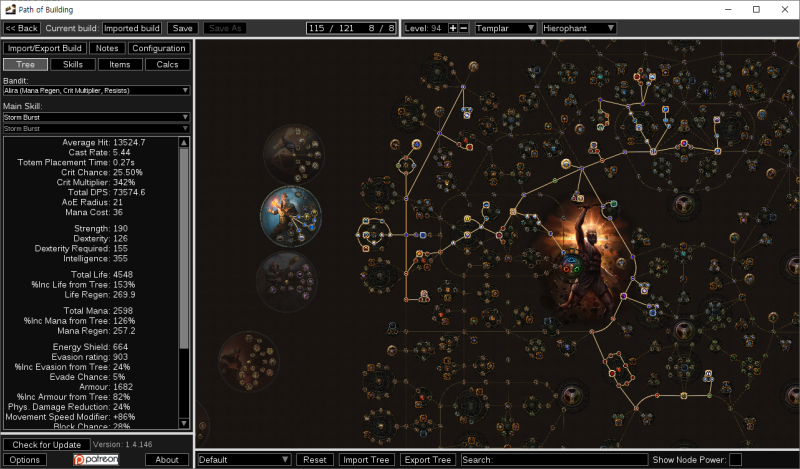This screenshot has height=469, width=800.
Task: Open the Items tab
Action: [x=119, y=64]
